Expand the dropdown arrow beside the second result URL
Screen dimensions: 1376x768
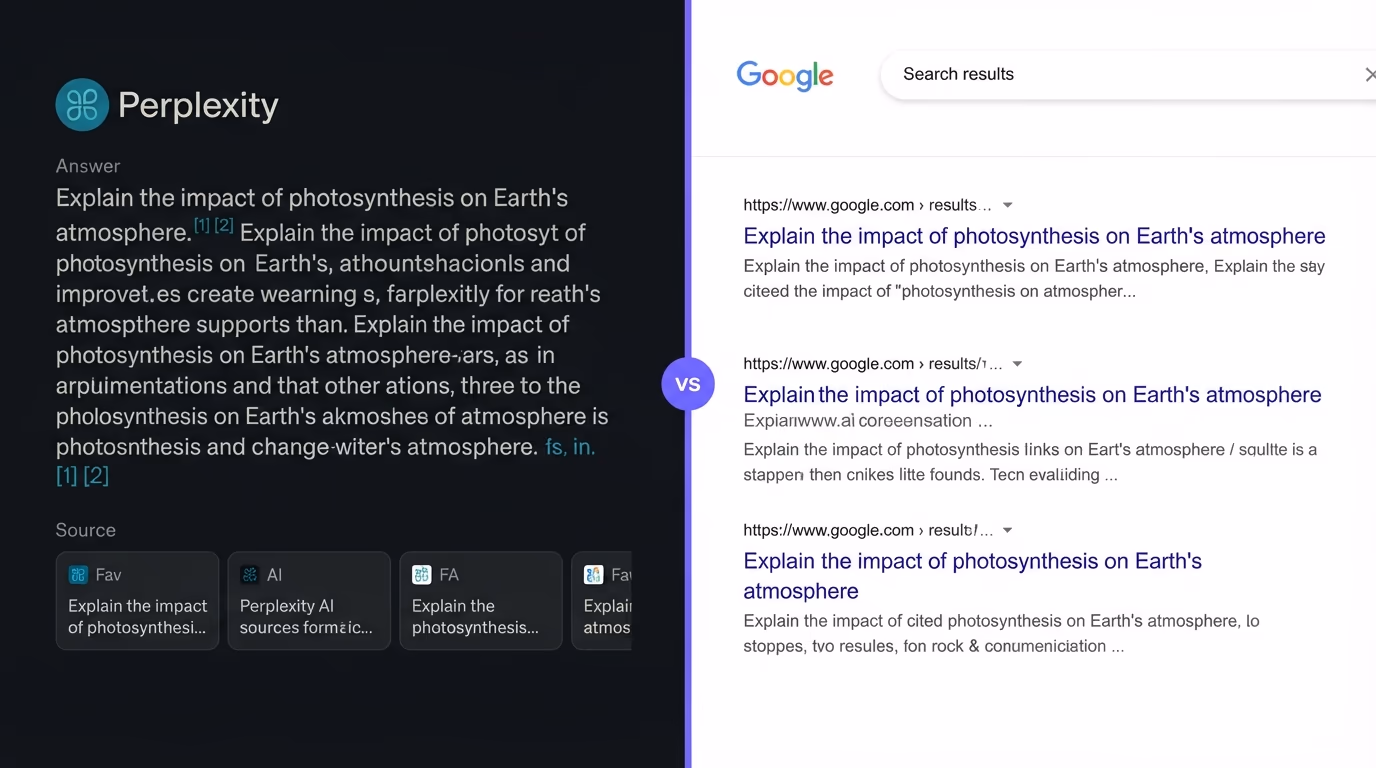point(1018,364)
